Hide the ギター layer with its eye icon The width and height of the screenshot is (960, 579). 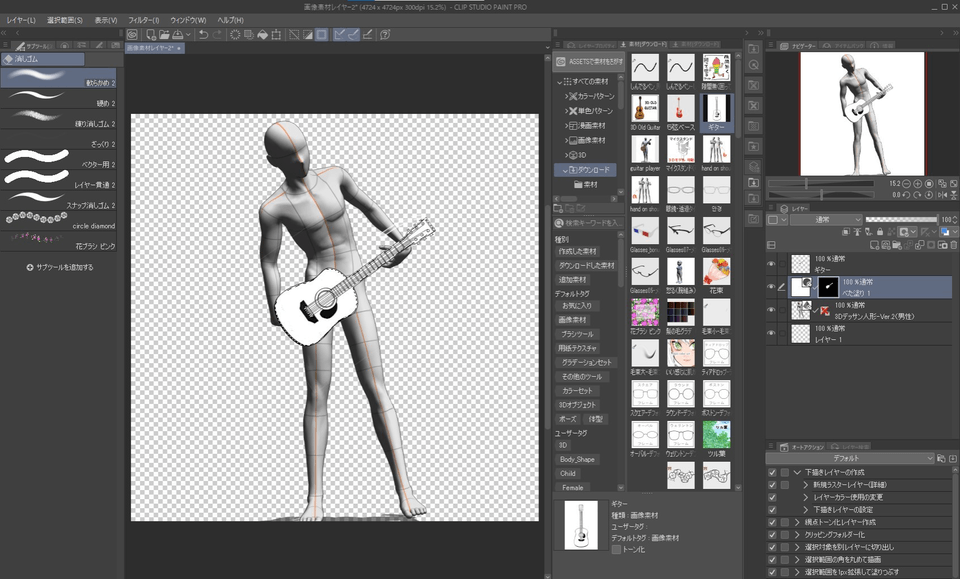[x=771, y=264]
